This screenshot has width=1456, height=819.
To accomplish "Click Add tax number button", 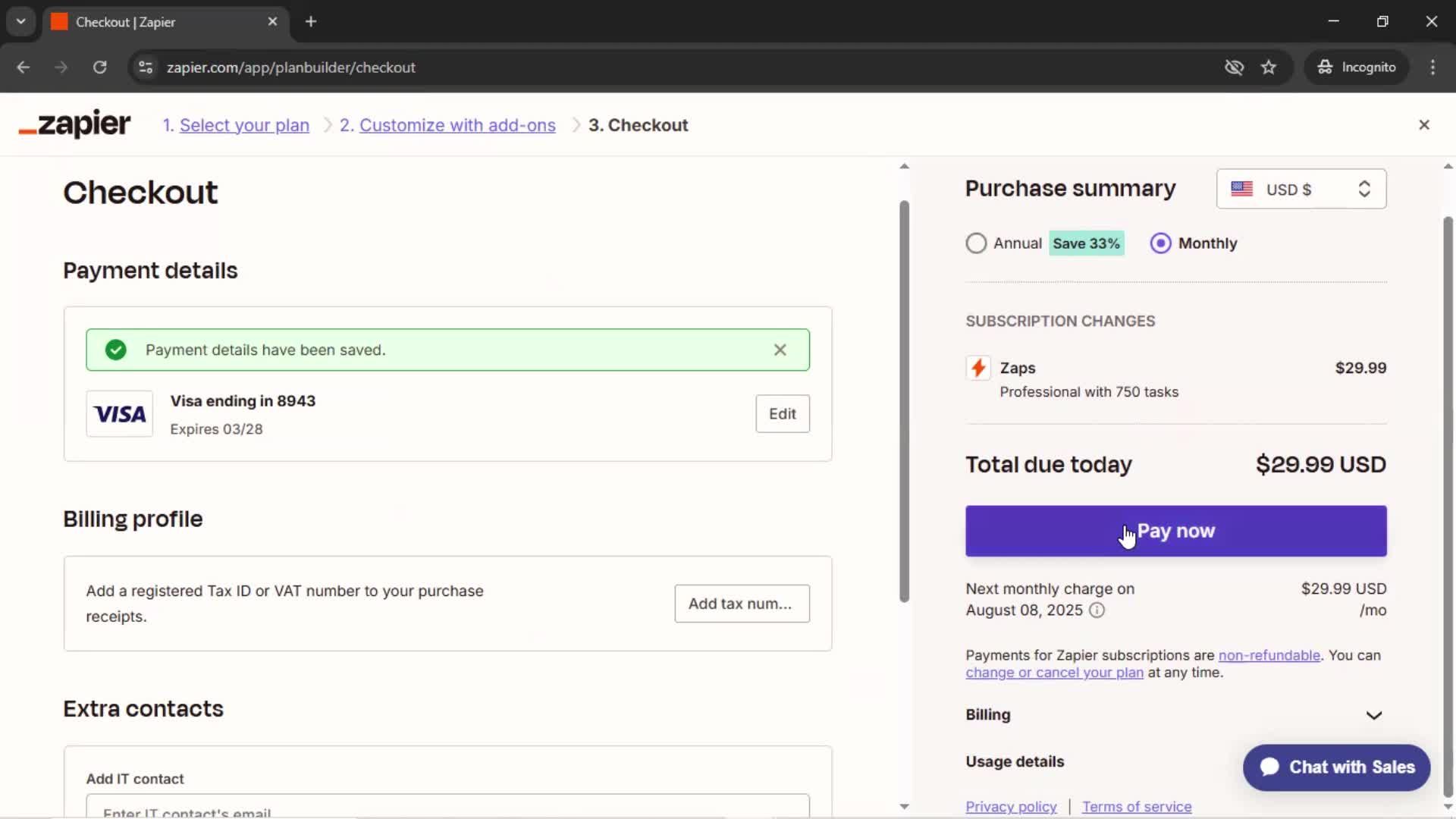I will (x=742, y=604).
